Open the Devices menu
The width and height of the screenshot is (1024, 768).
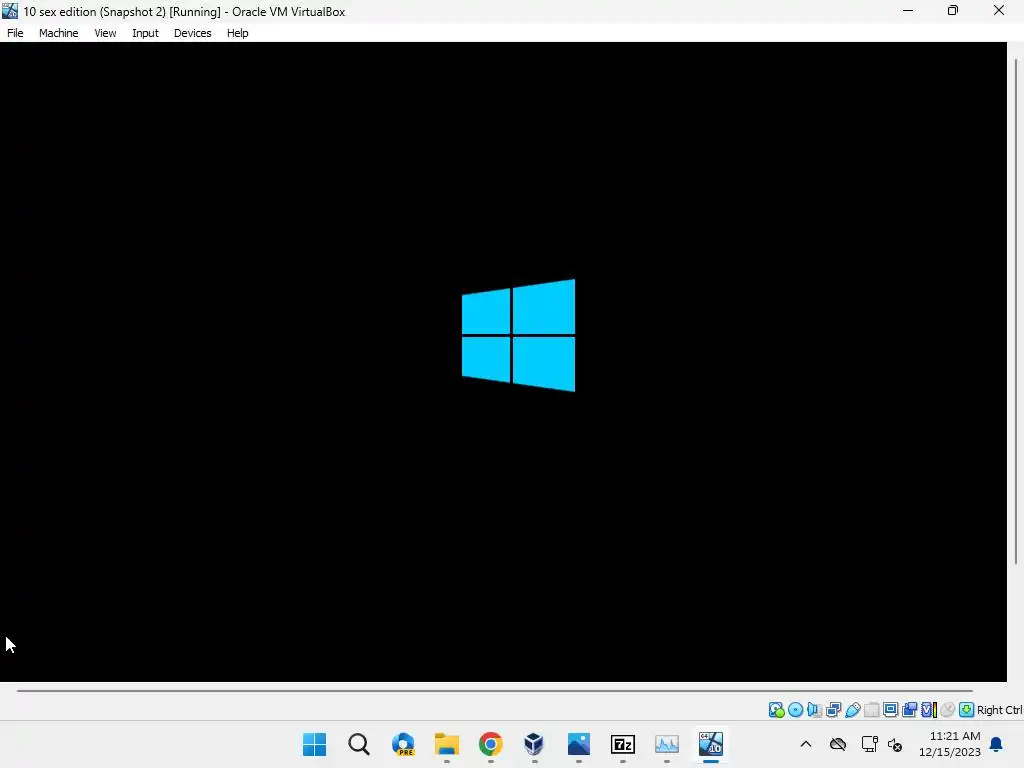point(192,33)
